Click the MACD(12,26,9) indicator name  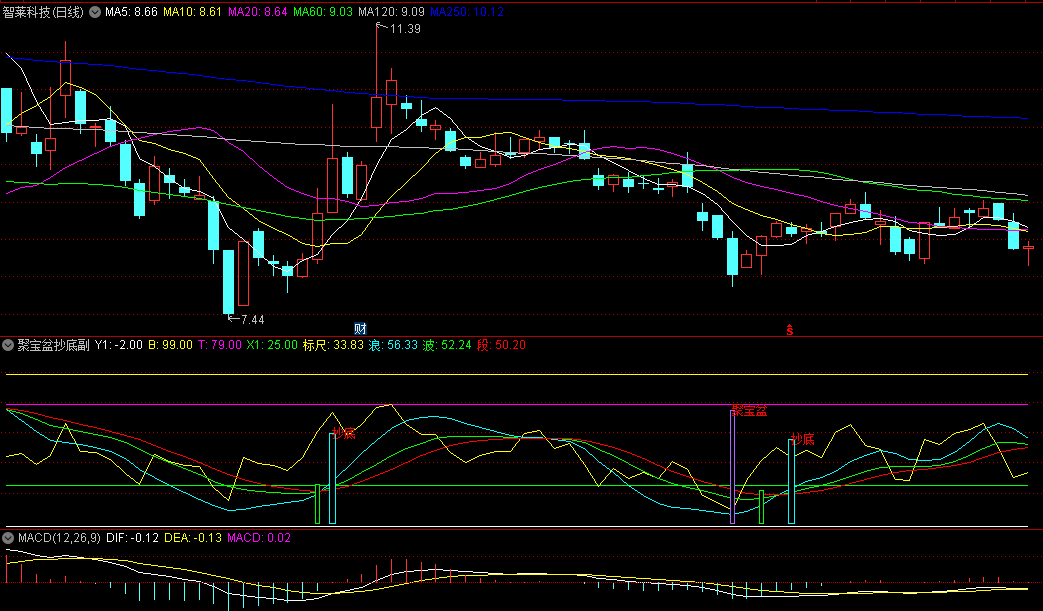pyautogui.click(x=59, y=538)
